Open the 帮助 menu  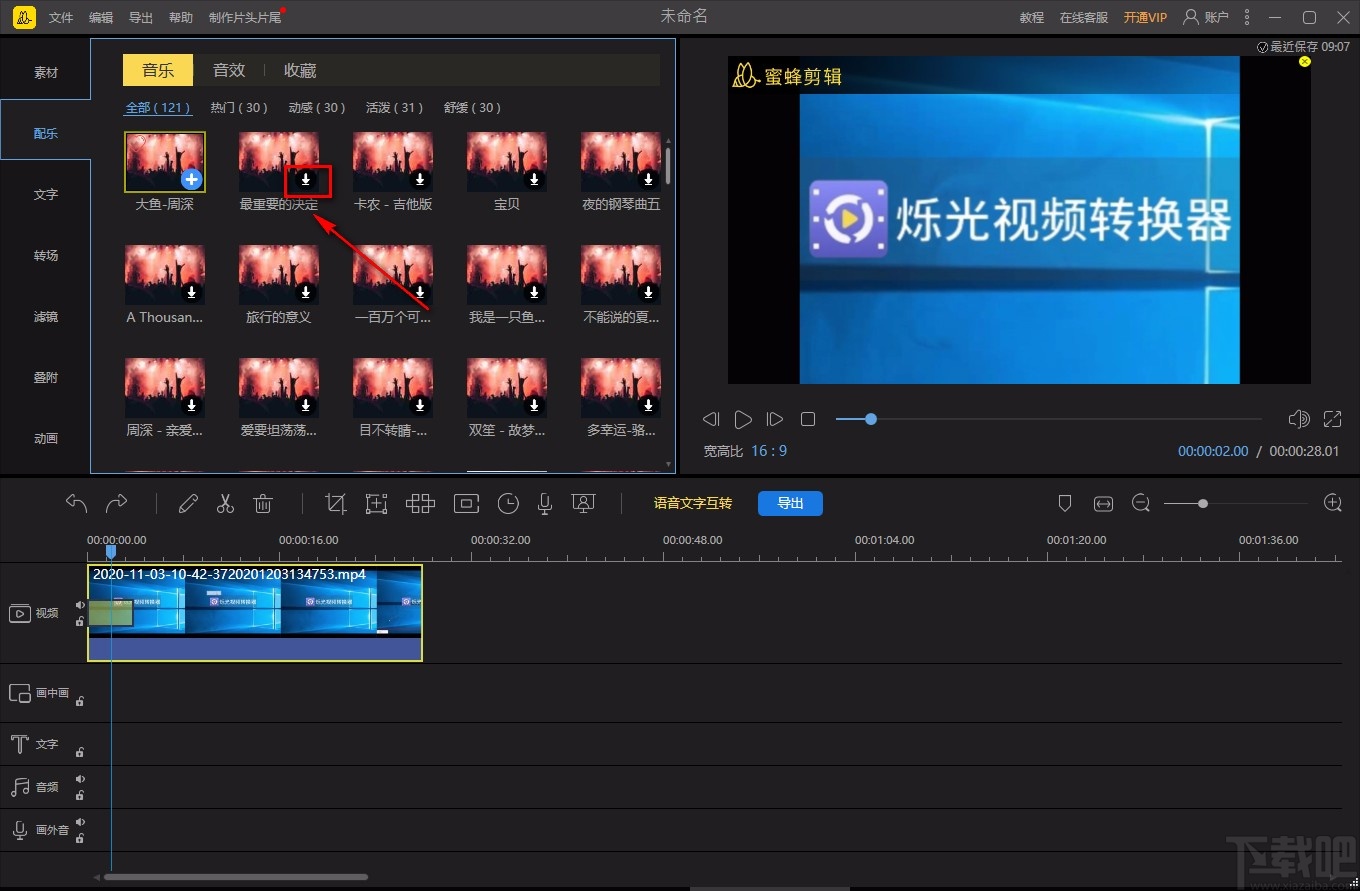pos(181,18)
